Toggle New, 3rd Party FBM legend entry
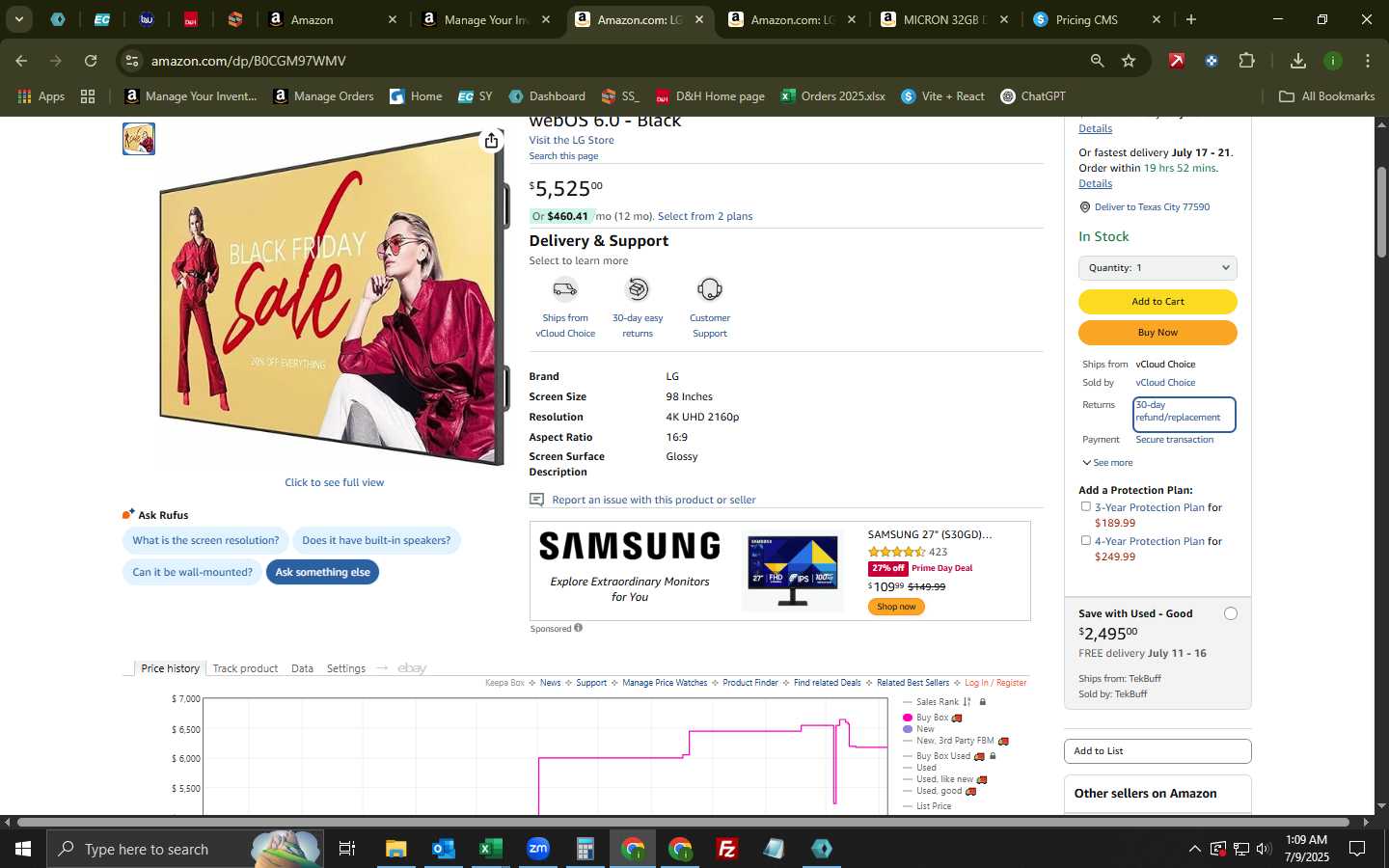This screenshot has height=868, width=1389. coord(955,741)
